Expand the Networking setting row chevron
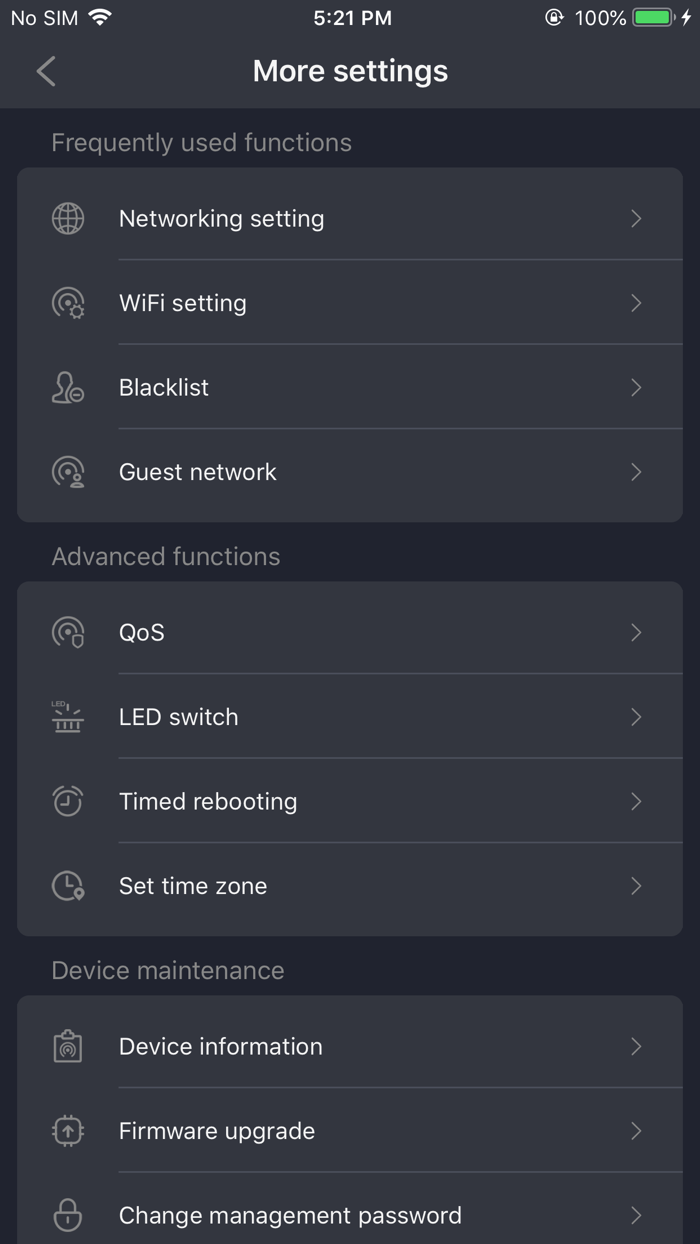The image size is (700, 1244). point(636,218)
